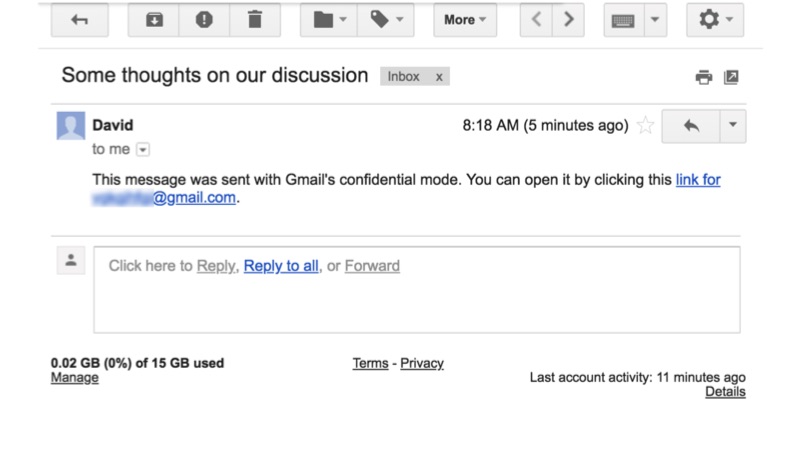Click the back arrow toolbar button
The width and height of the screenshot is (801, 449).
pos(80,20)
